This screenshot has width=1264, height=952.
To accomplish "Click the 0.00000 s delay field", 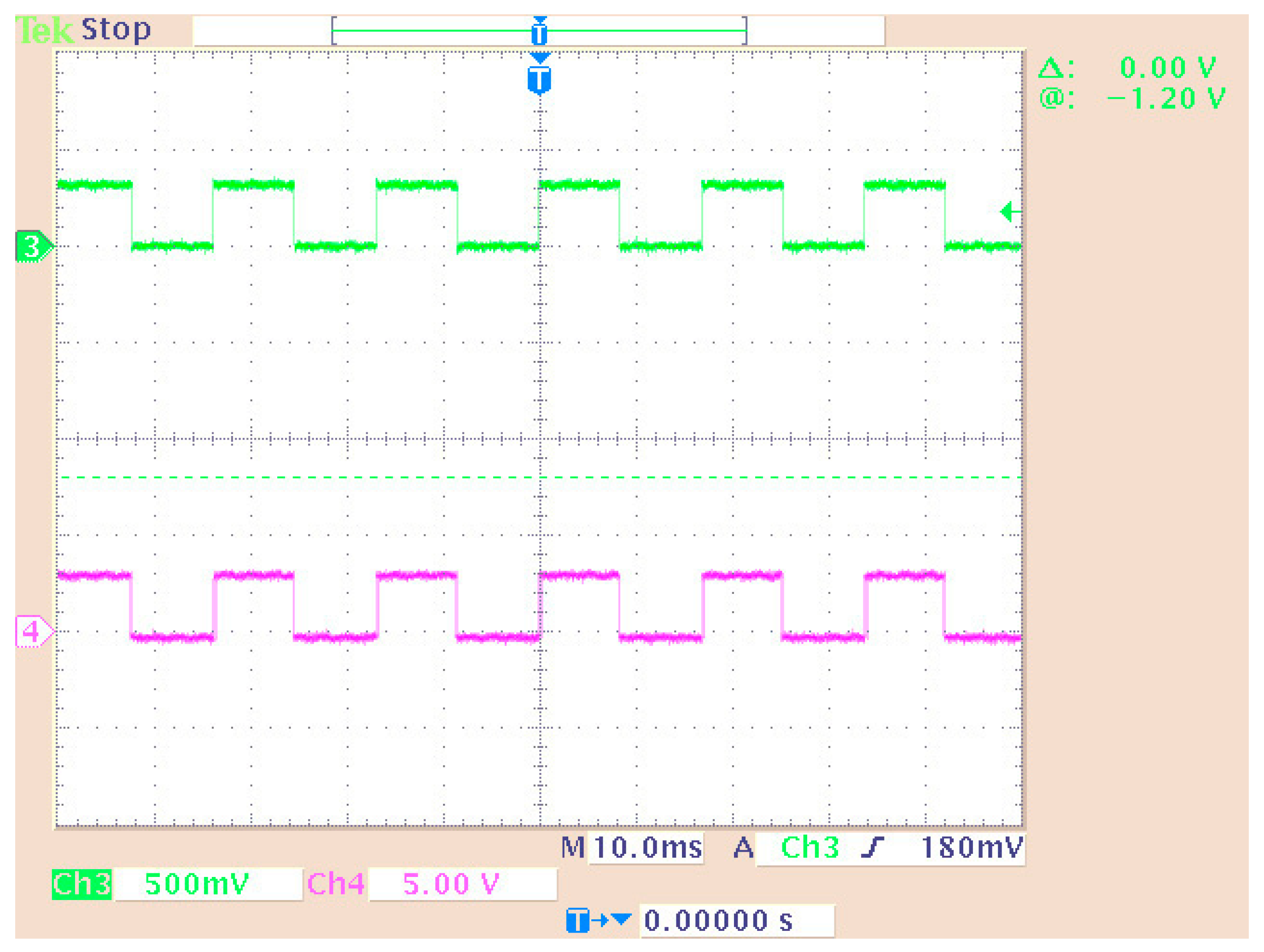I will pos(737,920).
